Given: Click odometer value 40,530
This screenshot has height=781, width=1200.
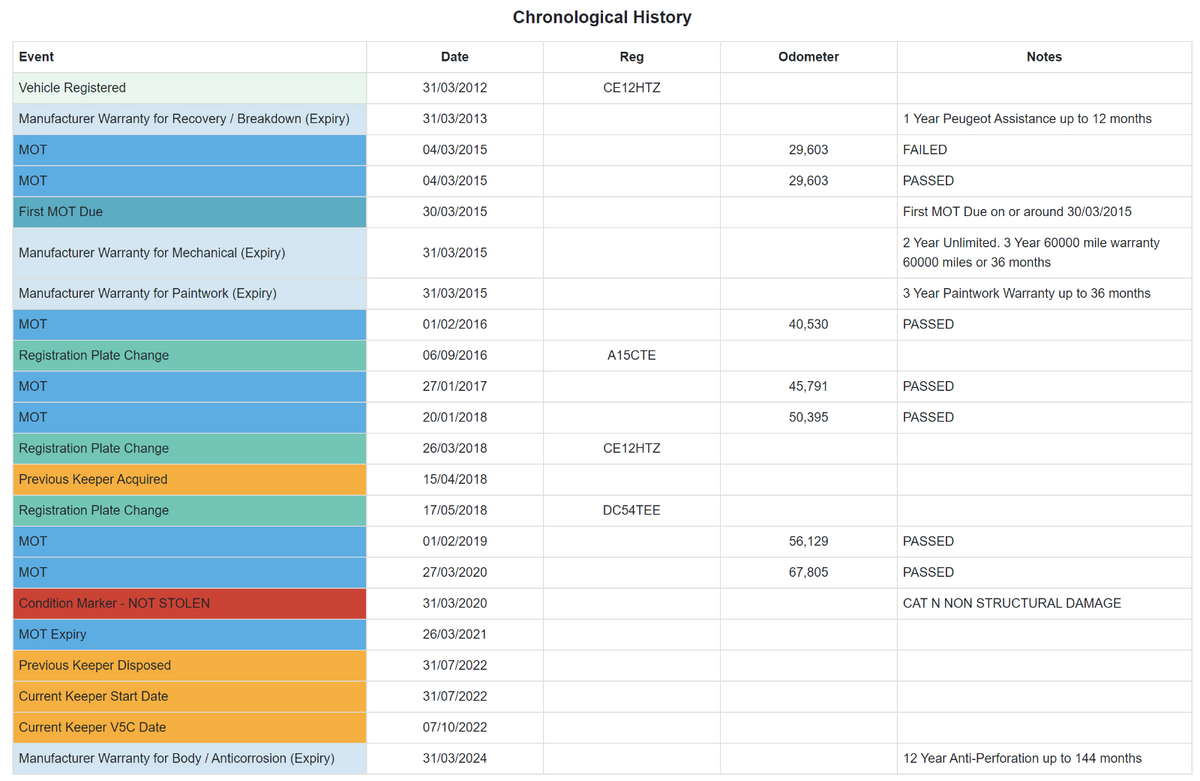Looking at the screenshot, I should 808,325.
